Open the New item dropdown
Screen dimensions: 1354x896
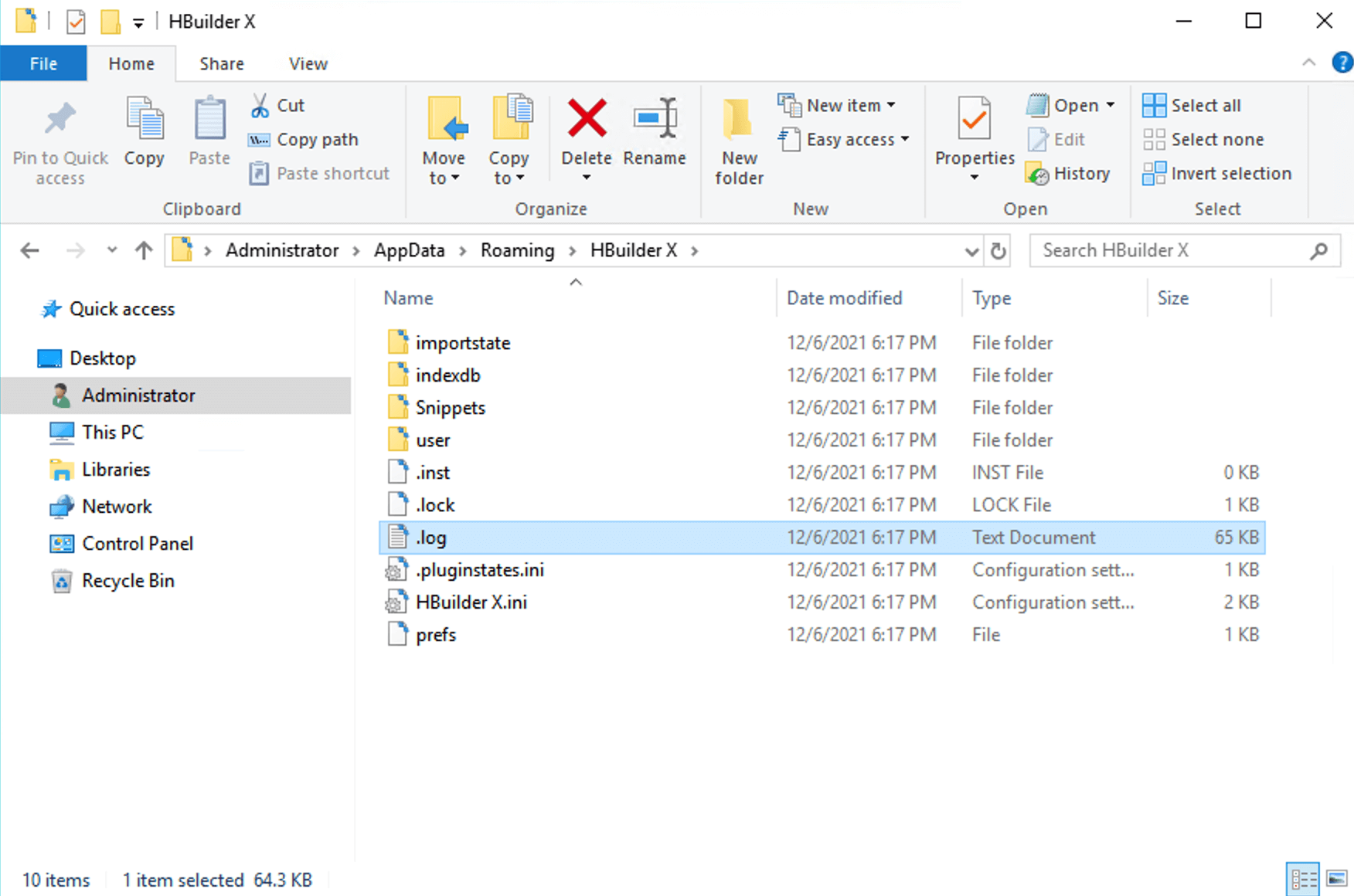838,105
